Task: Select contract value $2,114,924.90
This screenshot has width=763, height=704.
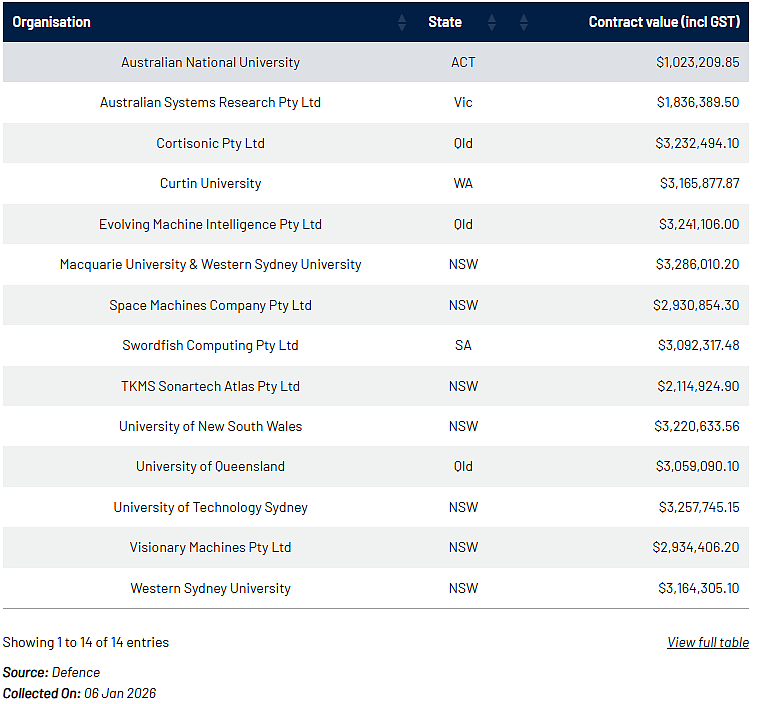Action: [698, 386]
